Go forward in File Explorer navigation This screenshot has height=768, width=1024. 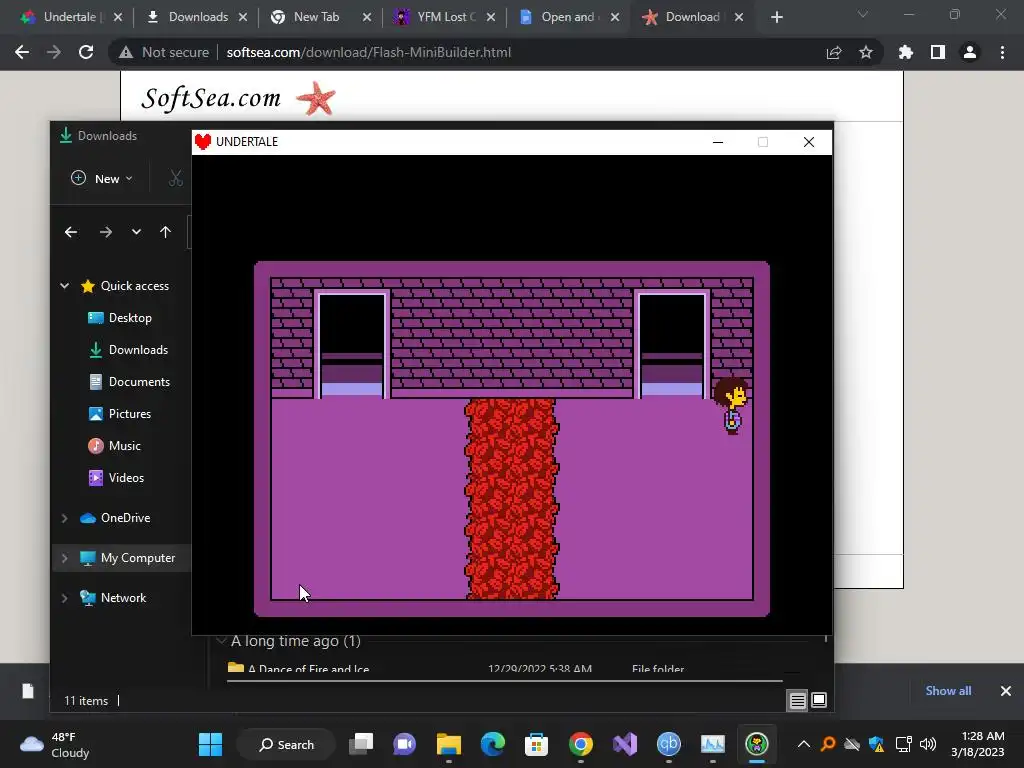pos(105,232)
